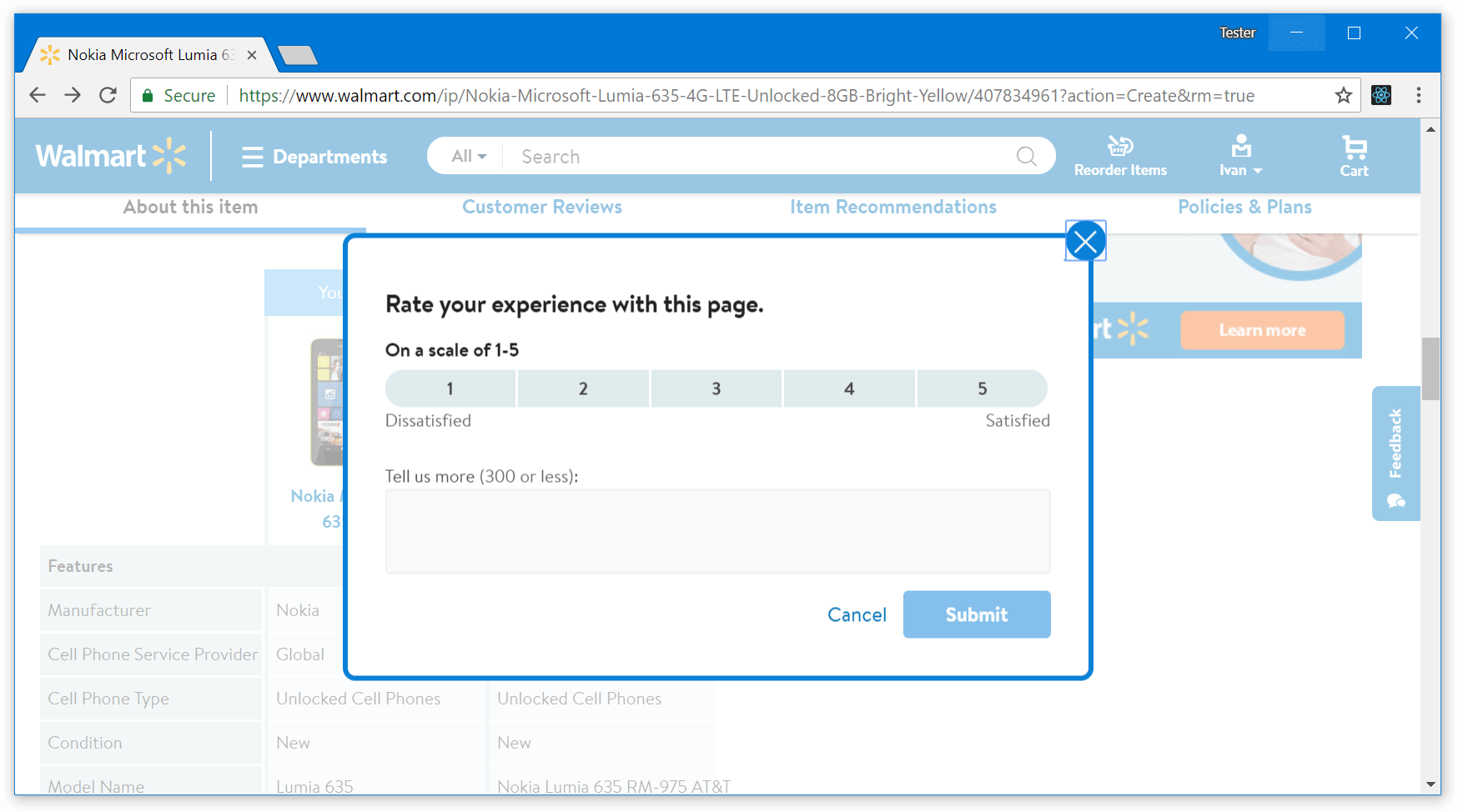Reload the page using the refresh icon
Viewport: 1458px width, 812px height.
(x=108, y=95)
